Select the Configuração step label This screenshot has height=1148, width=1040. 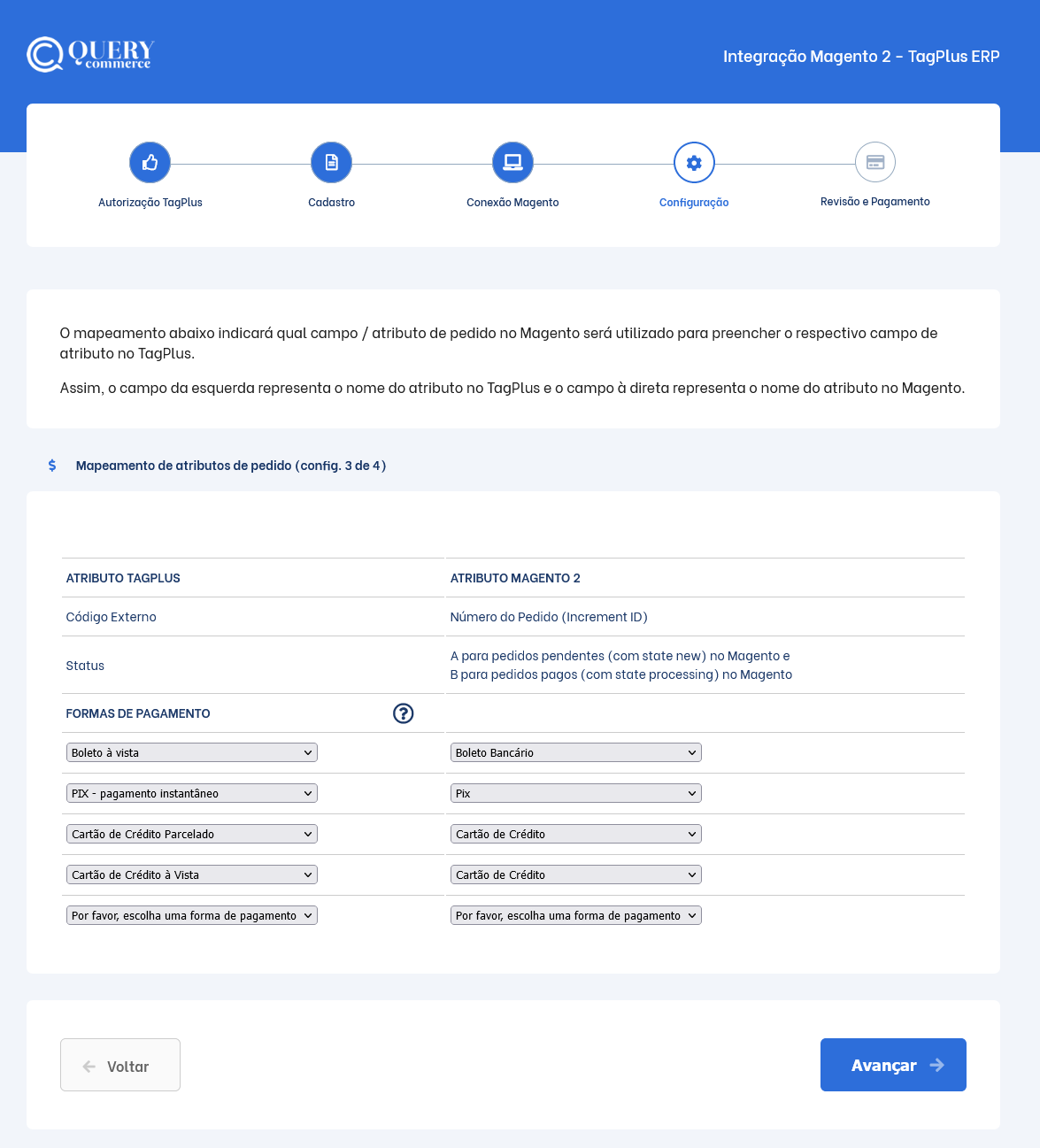[x=694, y=203]
